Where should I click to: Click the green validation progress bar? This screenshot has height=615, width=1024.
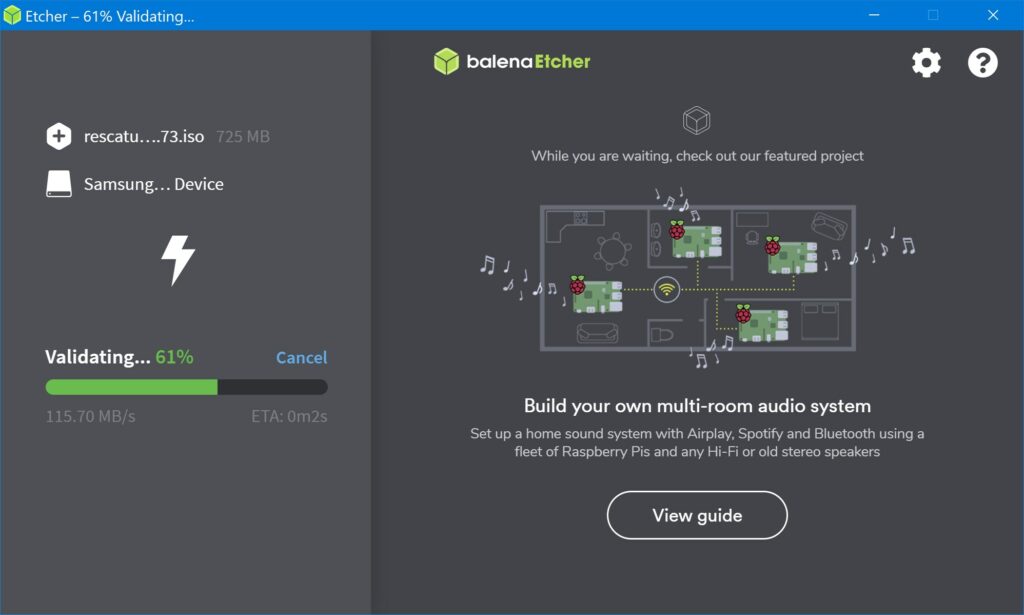pos(186,387)
